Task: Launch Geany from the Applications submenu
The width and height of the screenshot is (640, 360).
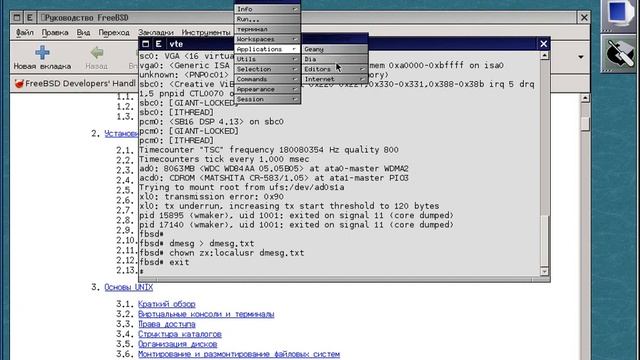Action: click(x=335, y=49)
